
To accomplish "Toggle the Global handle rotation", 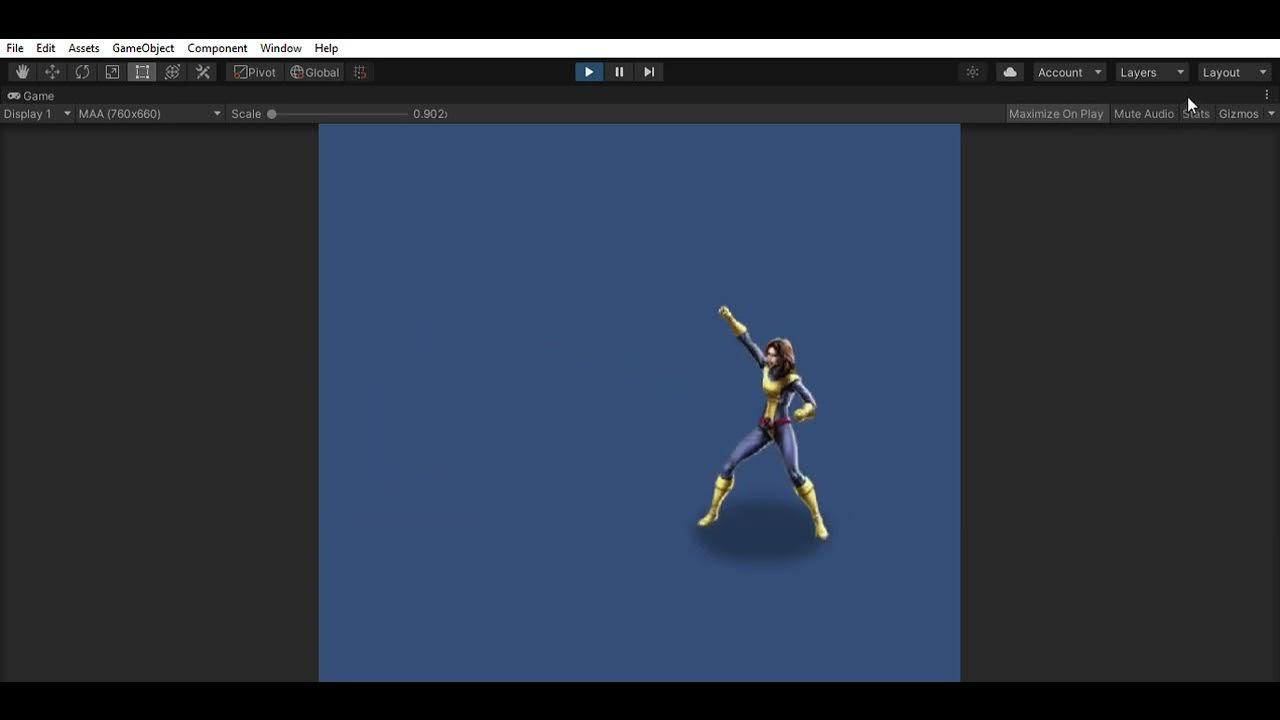I will point(315,72).
